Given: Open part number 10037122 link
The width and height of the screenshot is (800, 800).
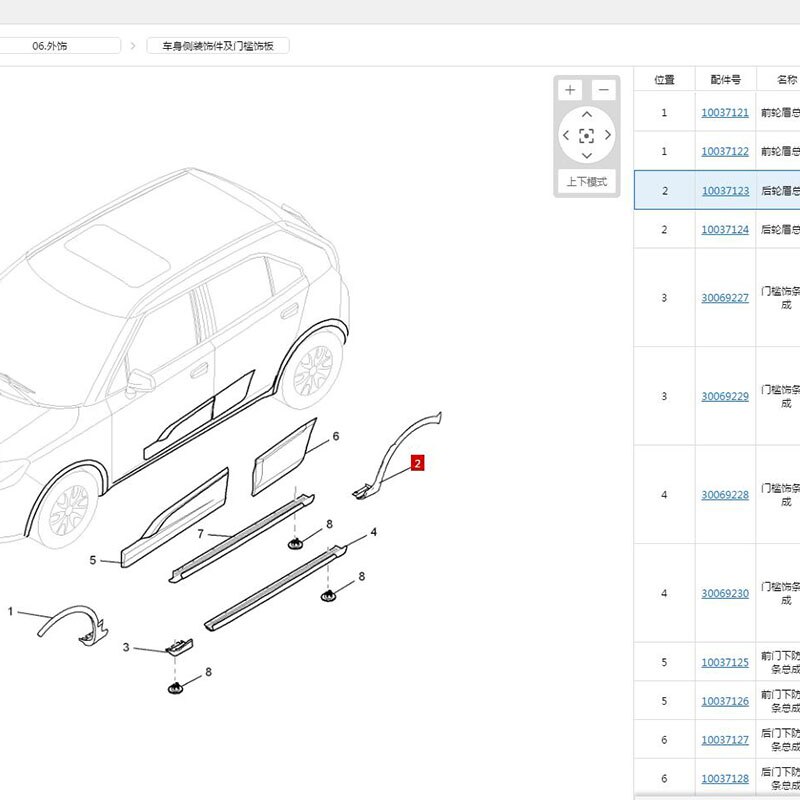Looking at the screenshot, I should pos(725,152).
